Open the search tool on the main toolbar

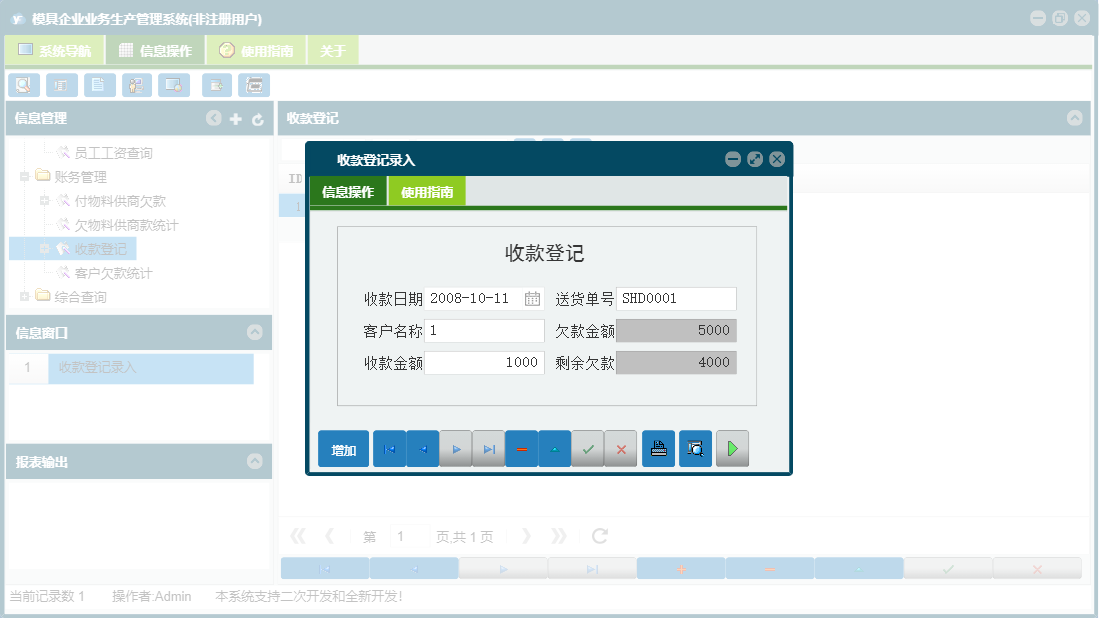pyautogui.click(x=23, y=85)
